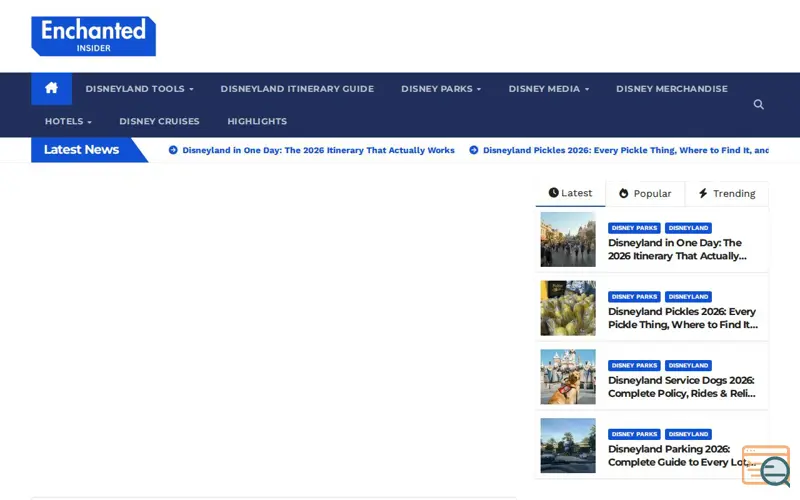This screenshot has width=800, height=500.
Task: Click the flame icon on Popular tab
Action: (x=623, y=193)
